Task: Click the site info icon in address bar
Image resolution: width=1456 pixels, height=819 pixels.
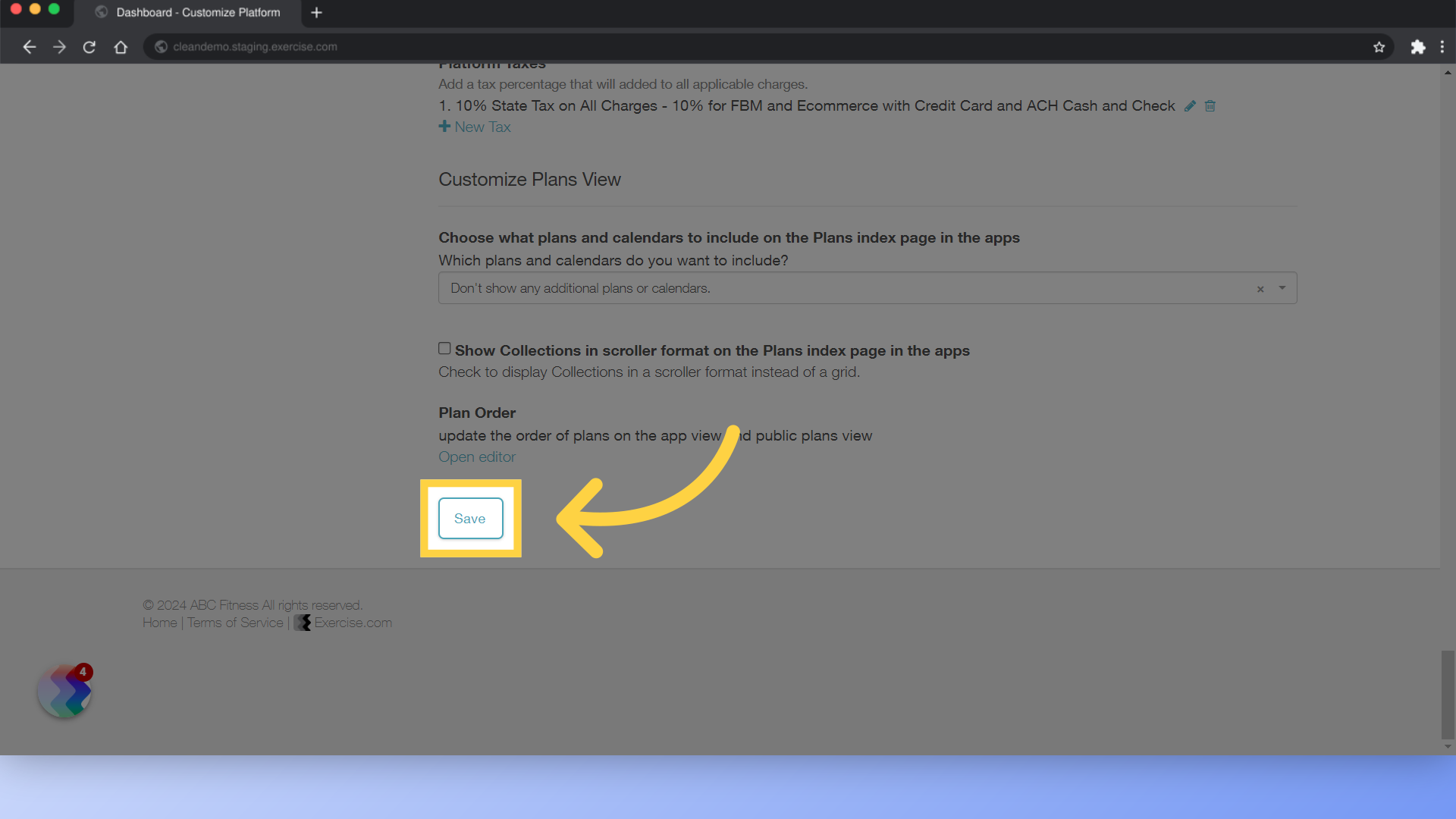Action: [x=161, y=47]
